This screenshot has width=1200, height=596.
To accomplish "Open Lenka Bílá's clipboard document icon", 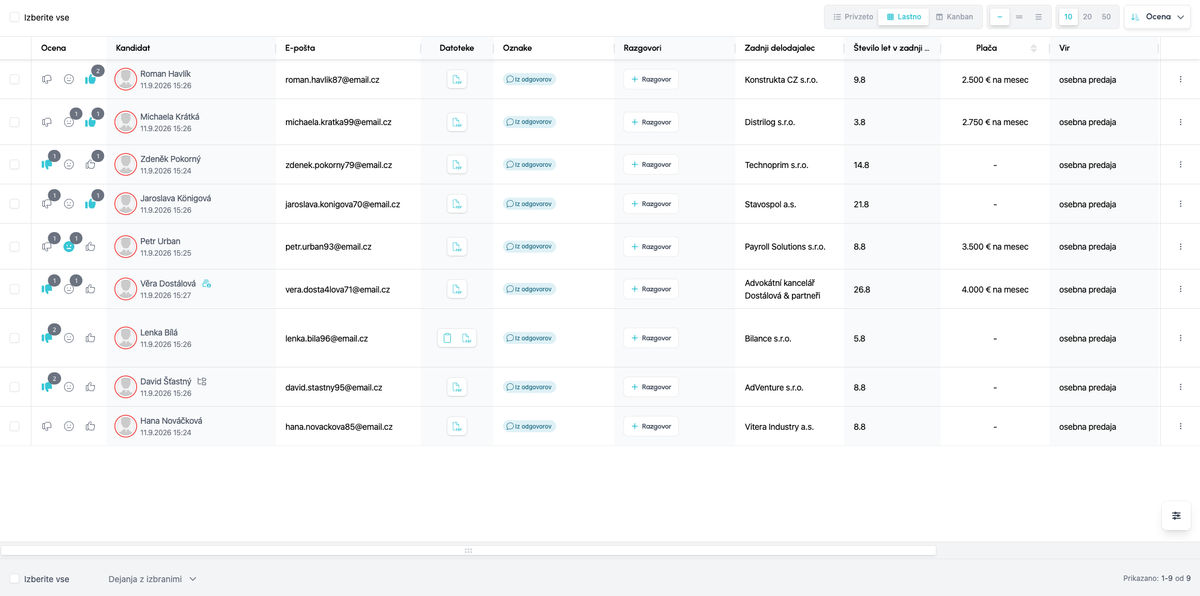I will pyautogui.click(x=447, y=338).
